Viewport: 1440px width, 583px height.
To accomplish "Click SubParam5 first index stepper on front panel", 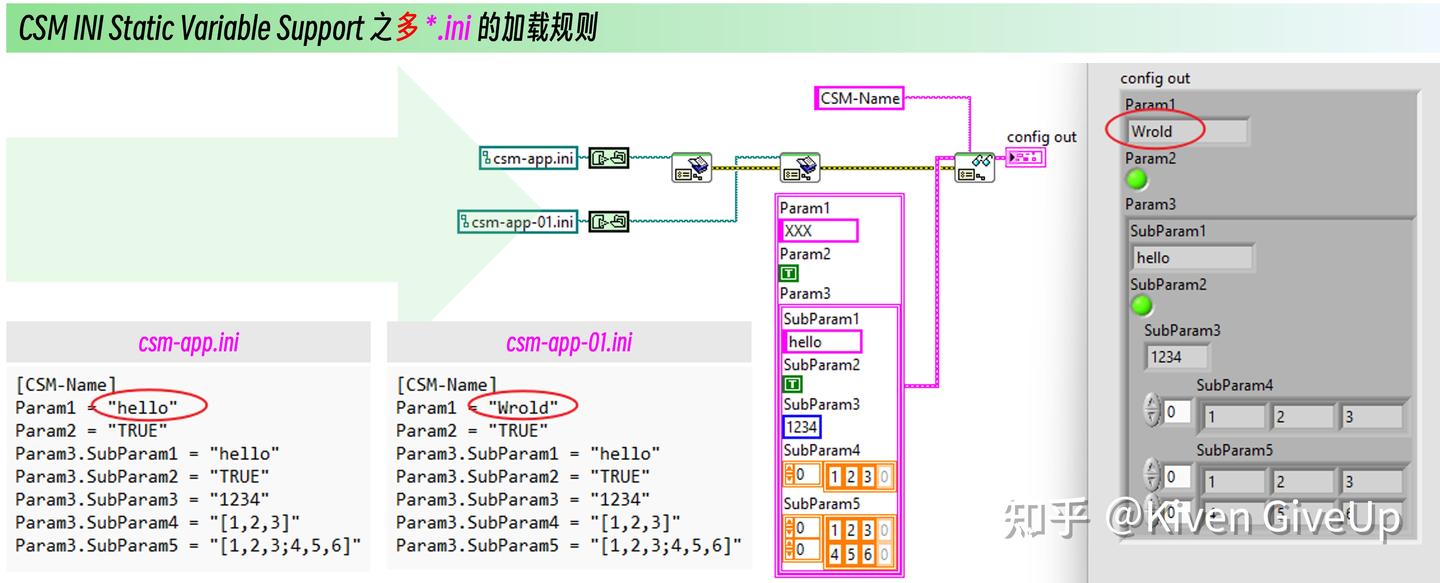I will point(1151,475).
